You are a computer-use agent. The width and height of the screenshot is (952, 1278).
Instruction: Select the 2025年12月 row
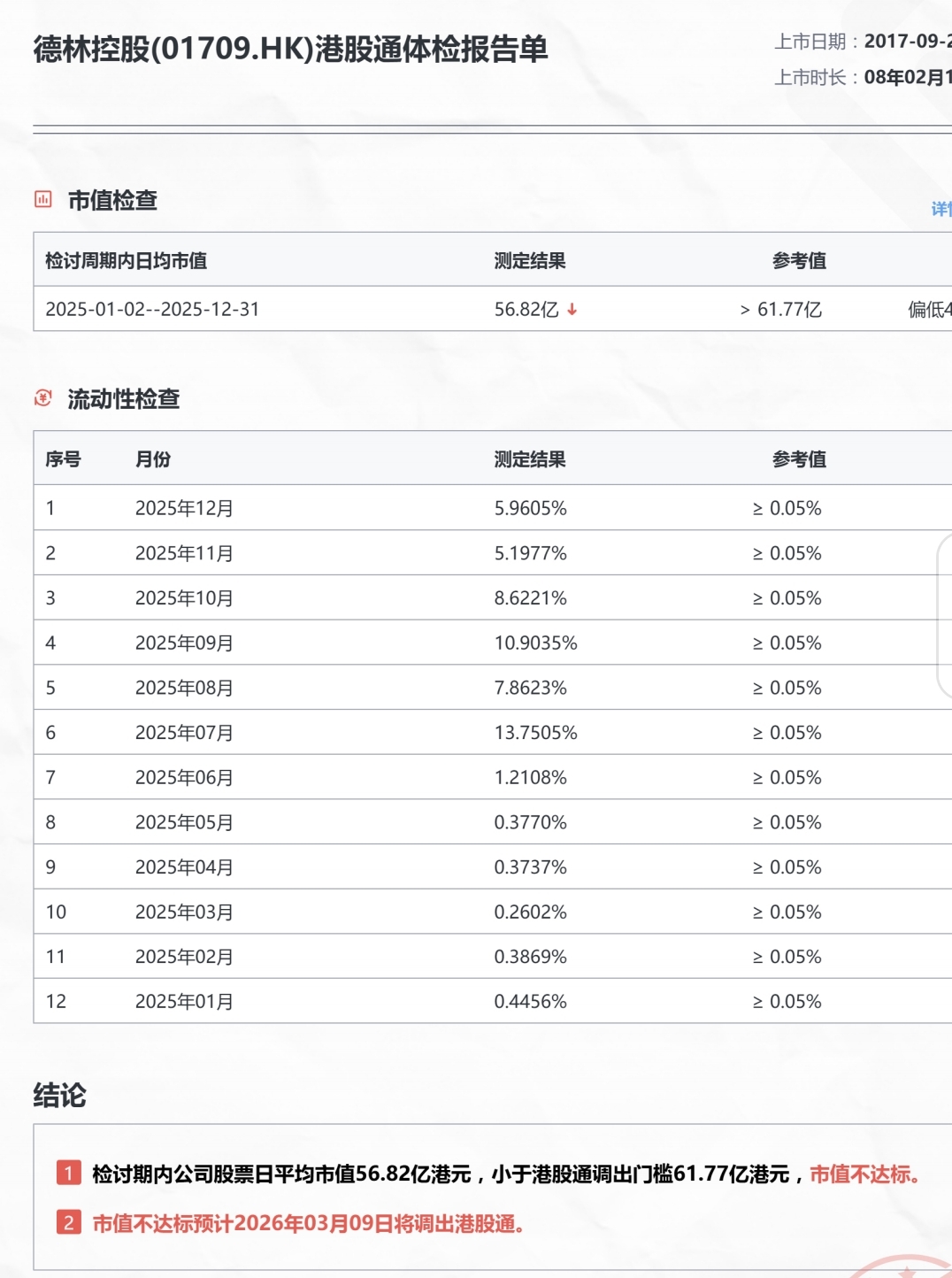pos(493,508)
